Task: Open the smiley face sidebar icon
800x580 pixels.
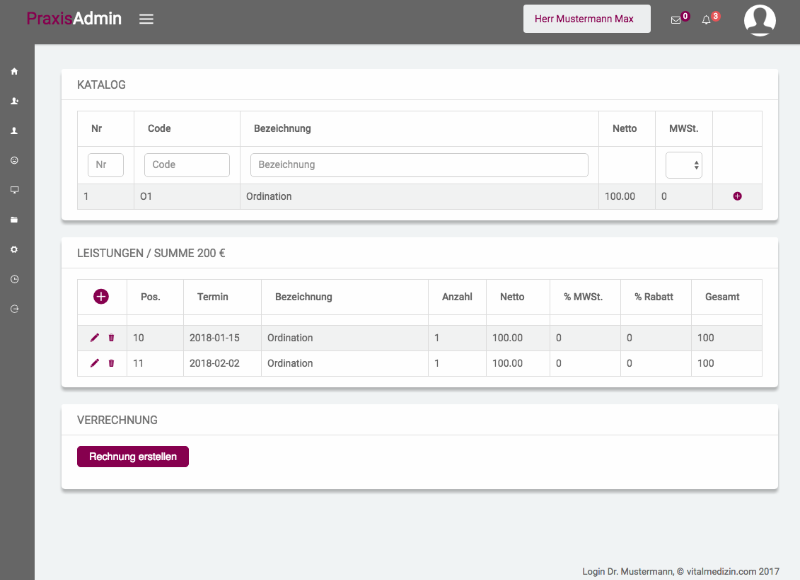Action: click(x=14, y=160)
